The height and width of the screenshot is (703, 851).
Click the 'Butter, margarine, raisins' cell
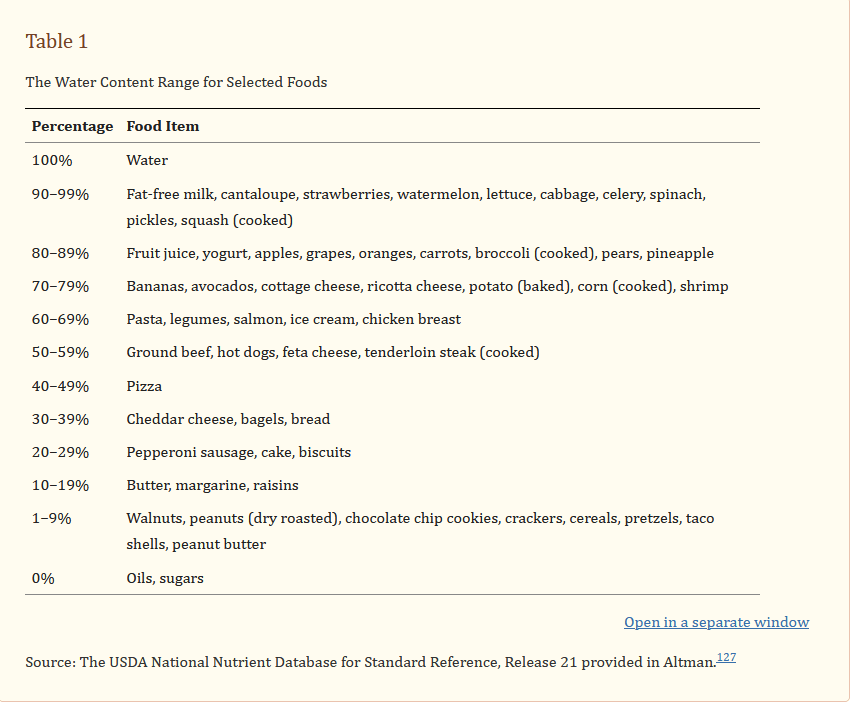tap(212, 485)
